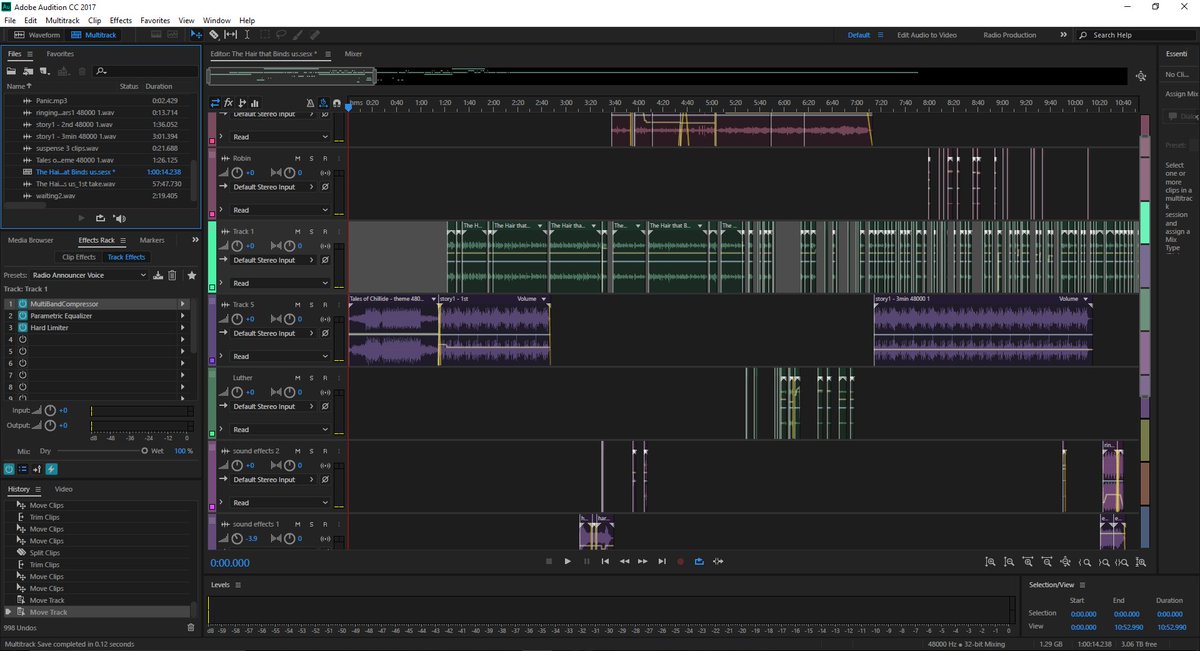Image resolution: width=1200 pixels, height=651 pixels.
Task: Click the Sends icon above tracks
Action: pos(242,103)
